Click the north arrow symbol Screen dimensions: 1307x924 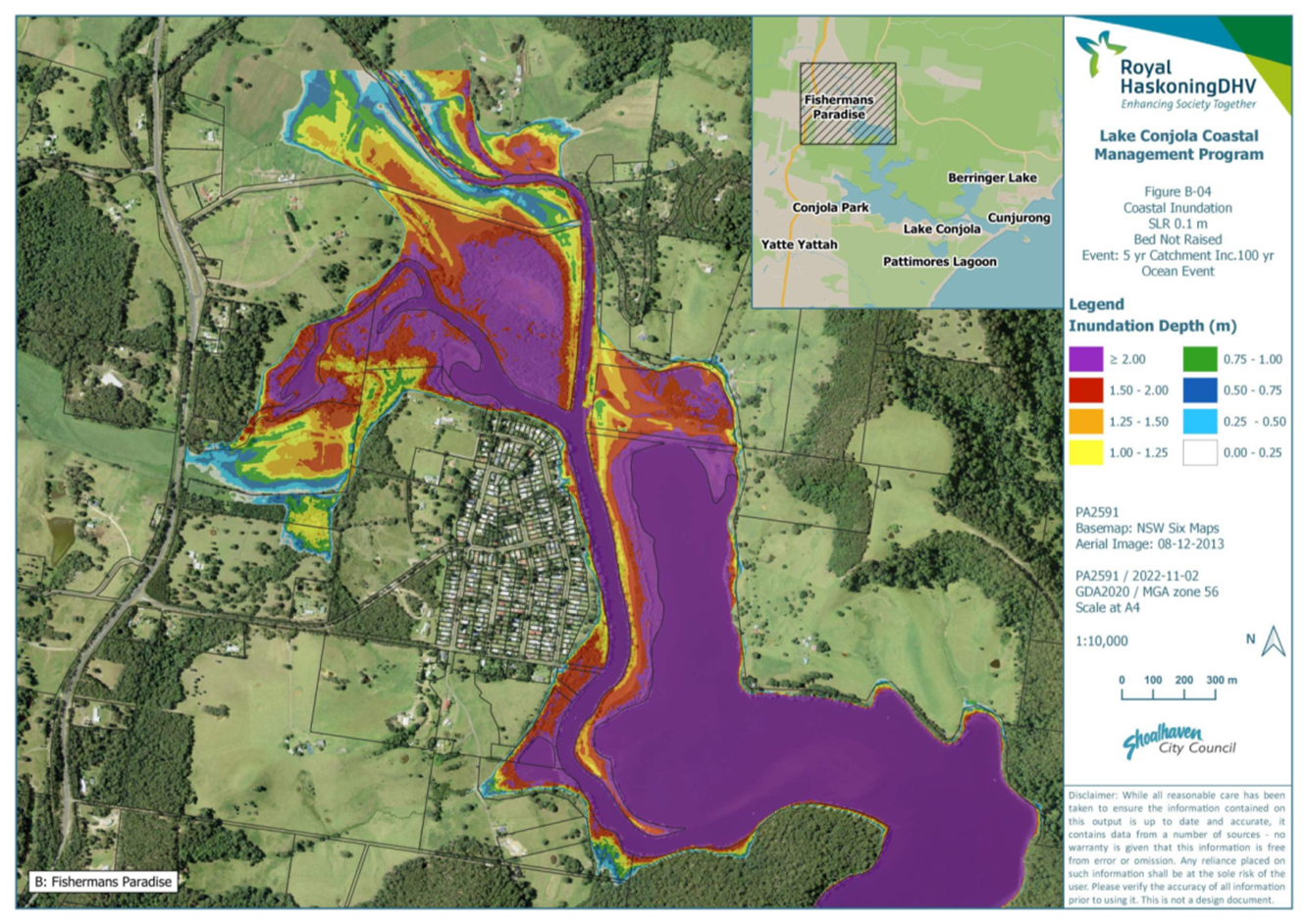point(1273,642)
